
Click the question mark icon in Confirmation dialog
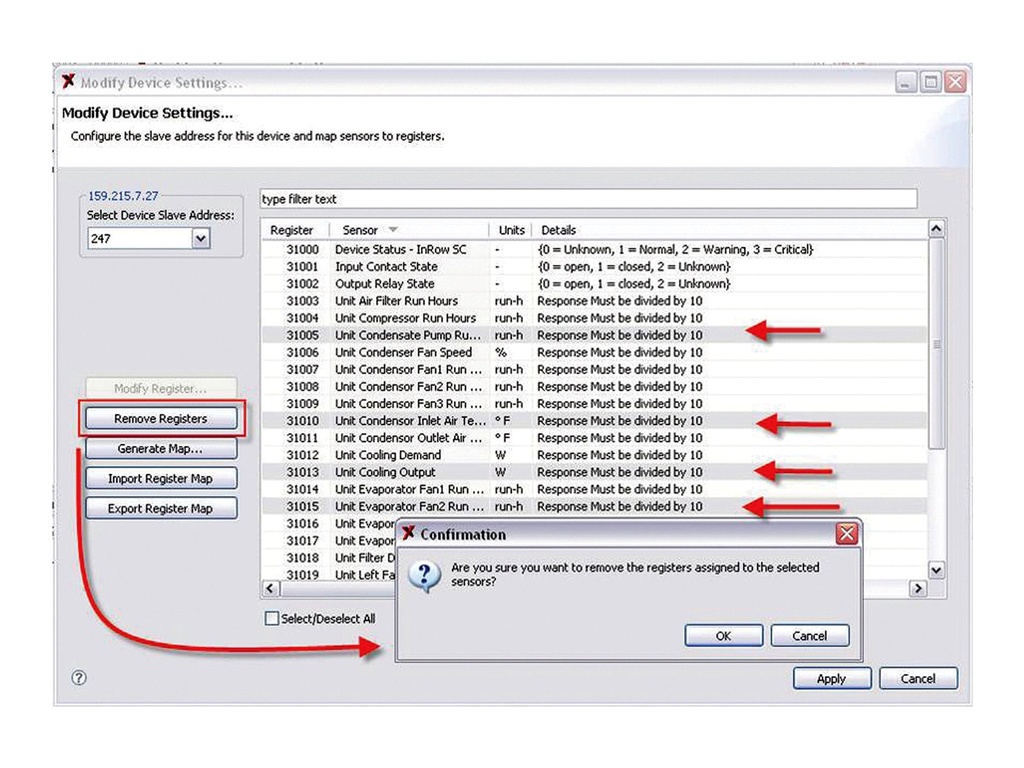click(427, 572)
